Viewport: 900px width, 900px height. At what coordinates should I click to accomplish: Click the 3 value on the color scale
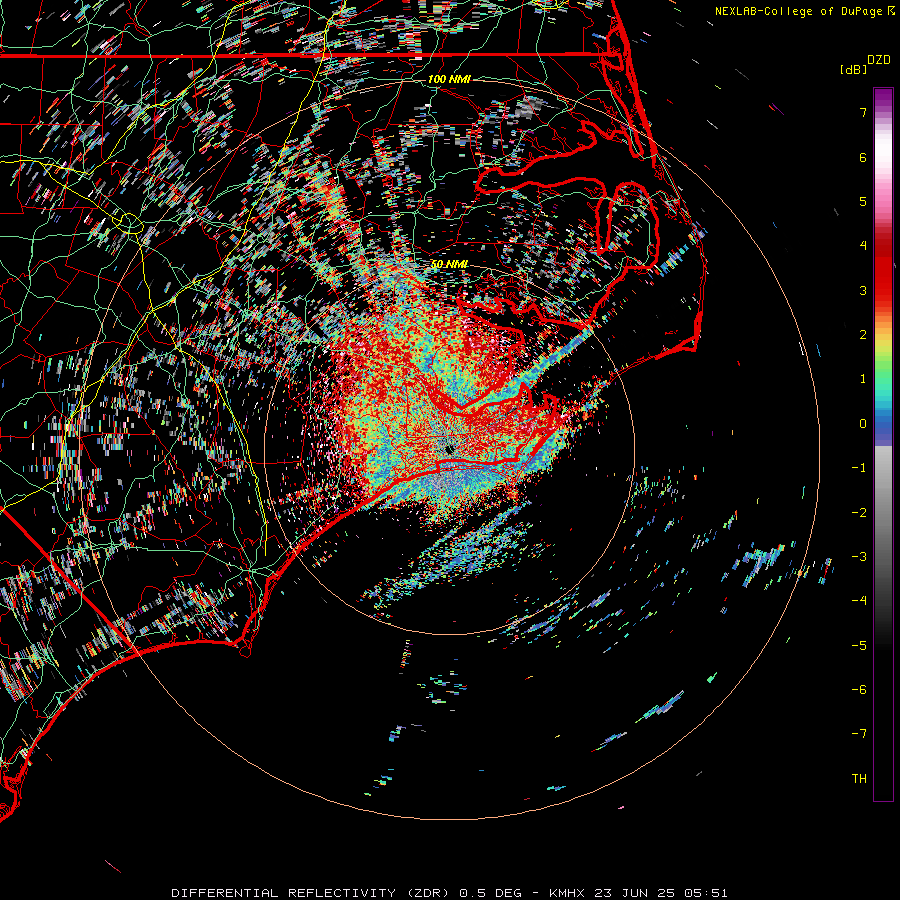[x=863, y=290]
